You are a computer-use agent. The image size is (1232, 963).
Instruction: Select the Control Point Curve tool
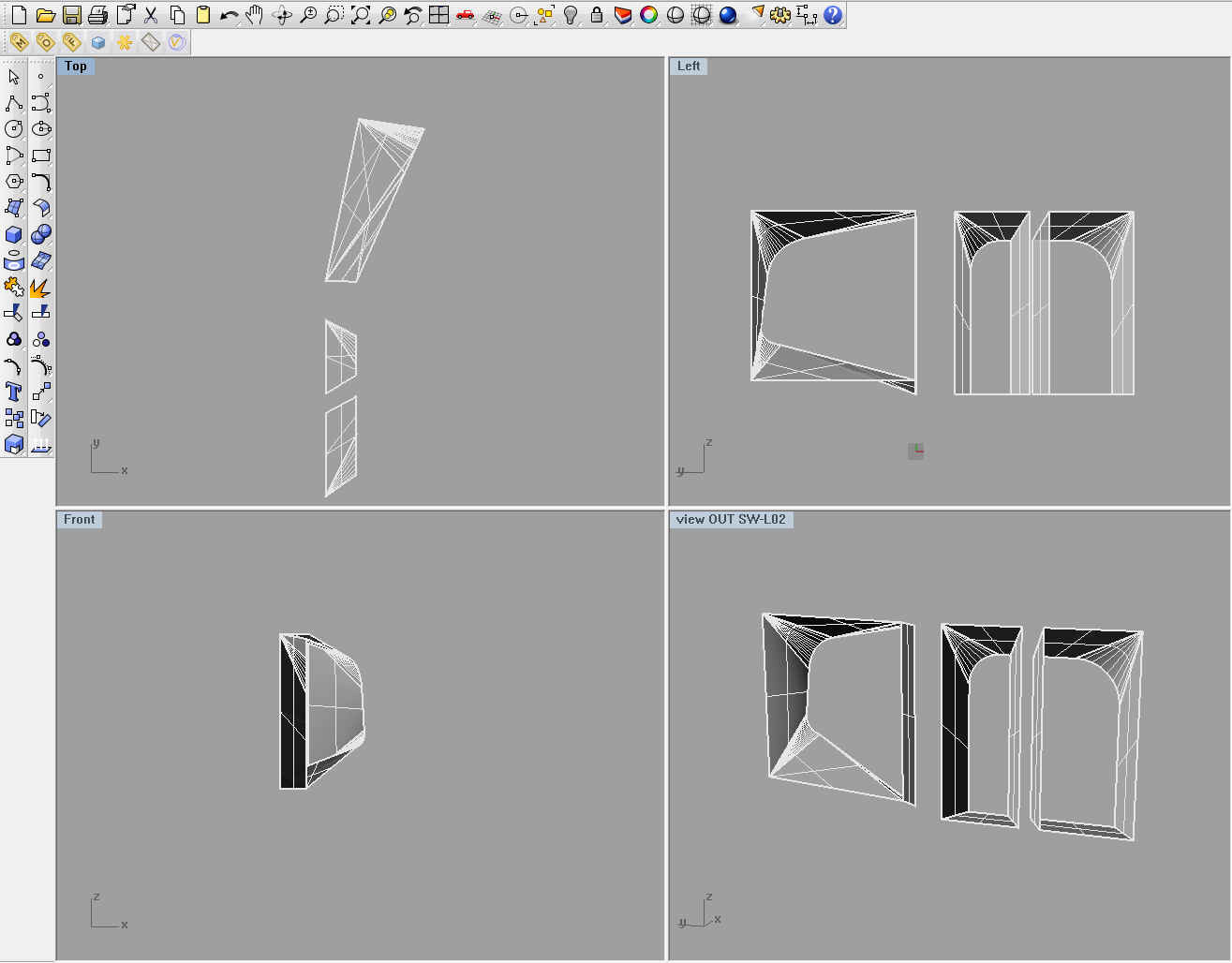click(40, 103)
